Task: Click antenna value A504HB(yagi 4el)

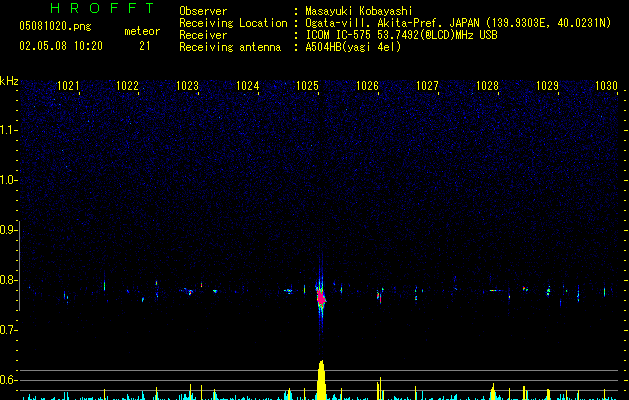Action: 353,47
